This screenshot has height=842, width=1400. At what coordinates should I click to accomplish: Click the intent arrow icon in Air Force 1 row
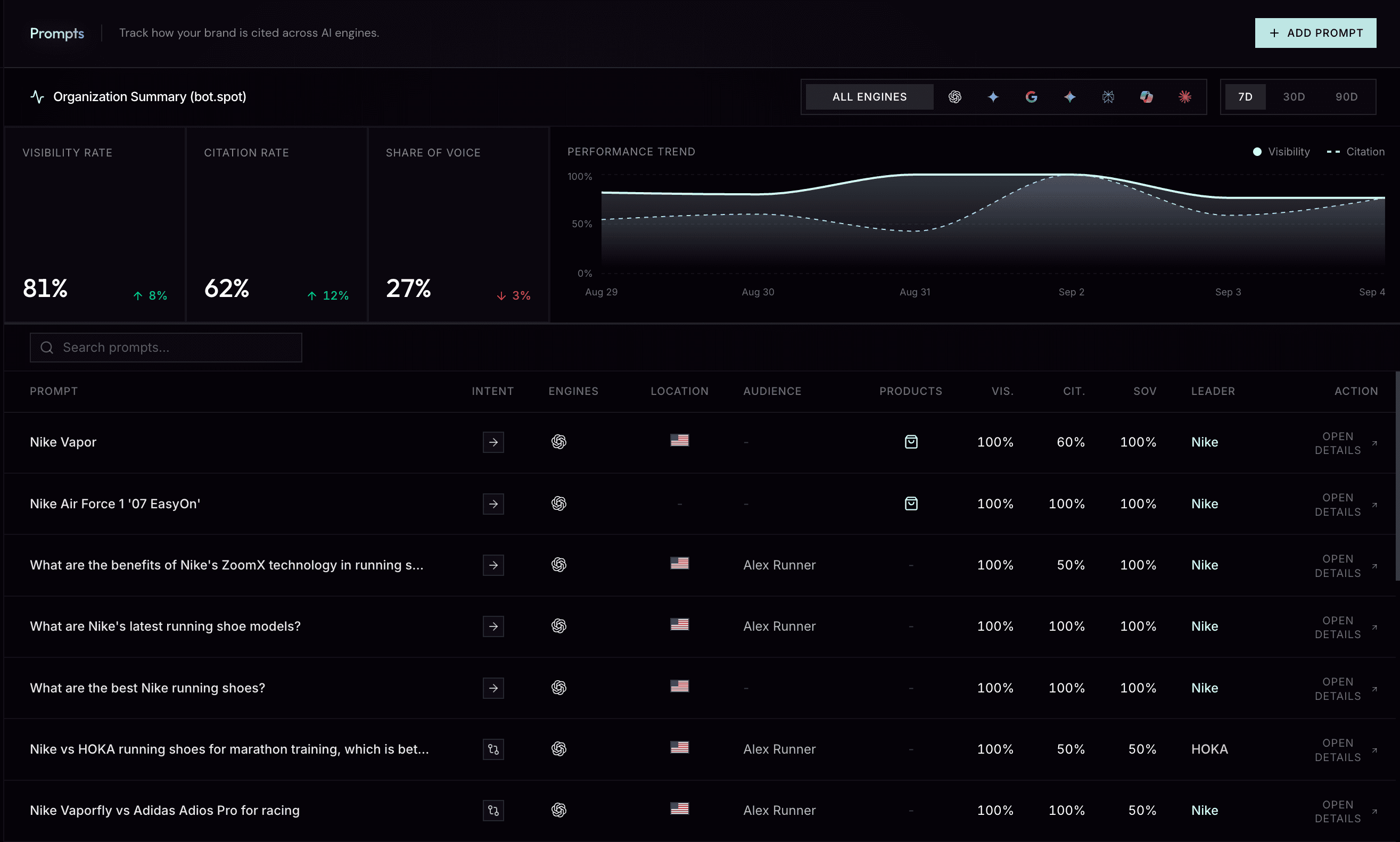[x=493, y=504]
